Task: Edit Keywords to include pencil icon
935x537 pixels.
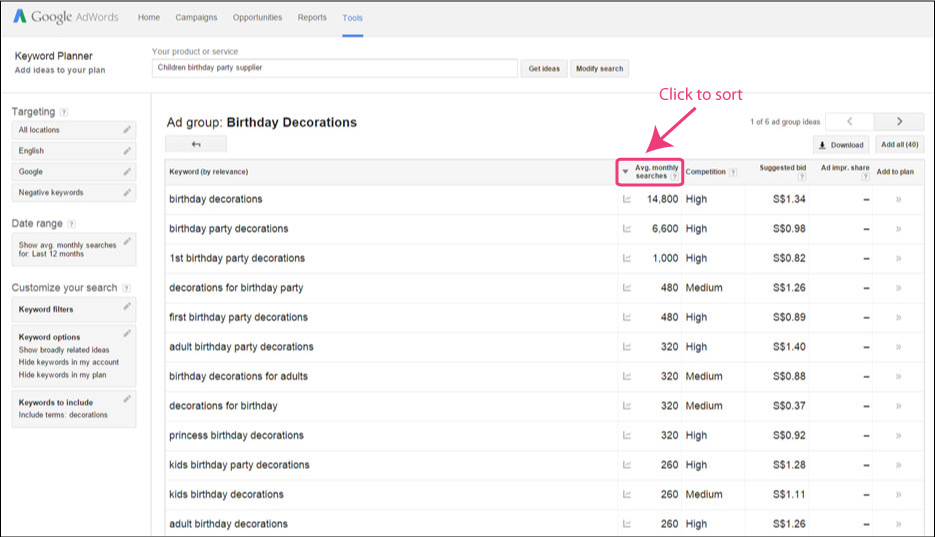Action: coord(127,399)
